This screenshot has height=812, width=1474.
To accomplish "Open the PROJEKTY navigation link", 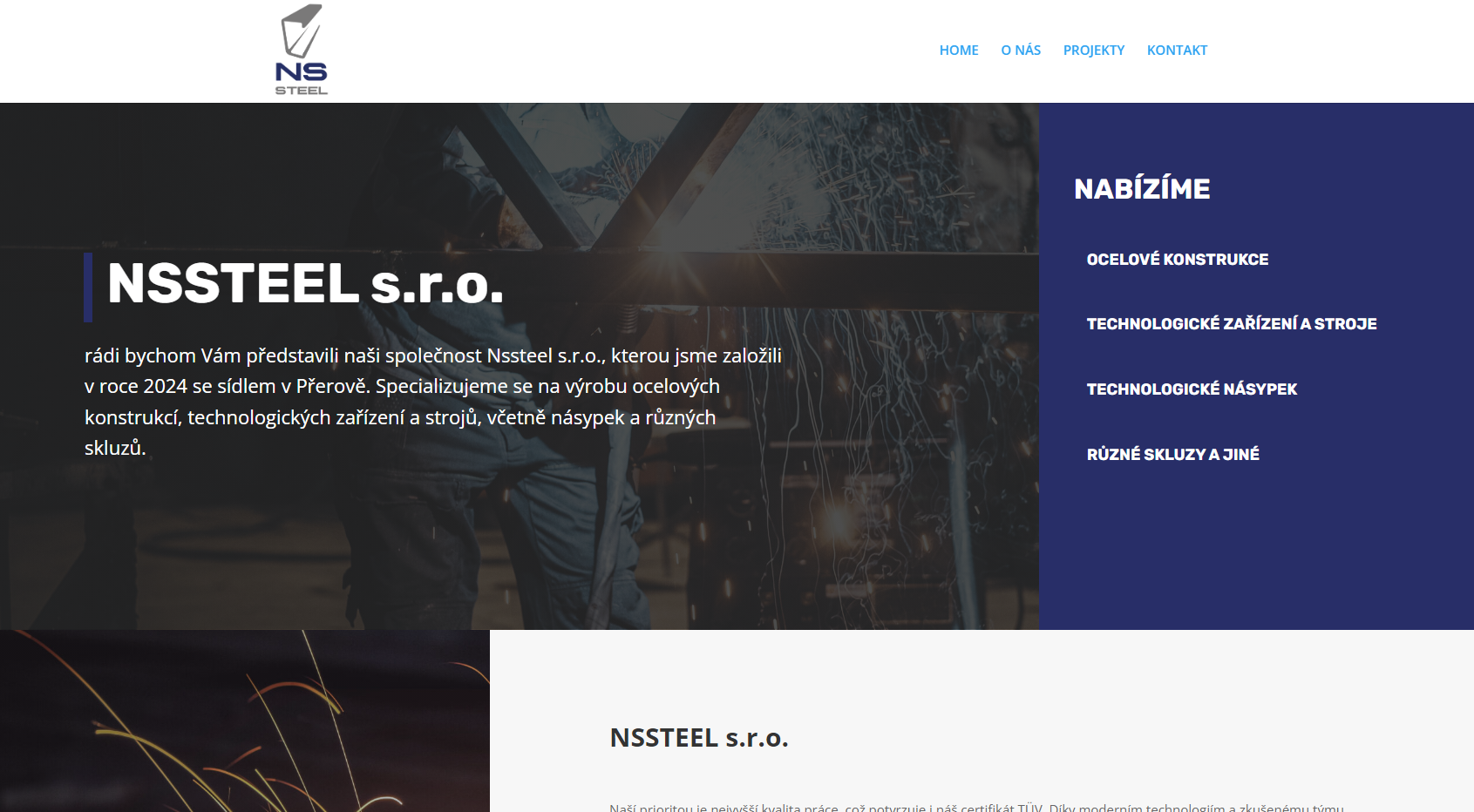I will pos(1094,51).
